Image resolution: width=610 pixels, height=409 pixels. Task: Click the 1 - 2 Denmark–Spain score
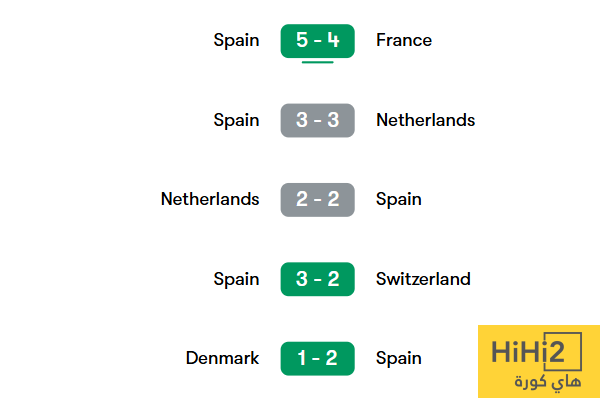(317, 358)
